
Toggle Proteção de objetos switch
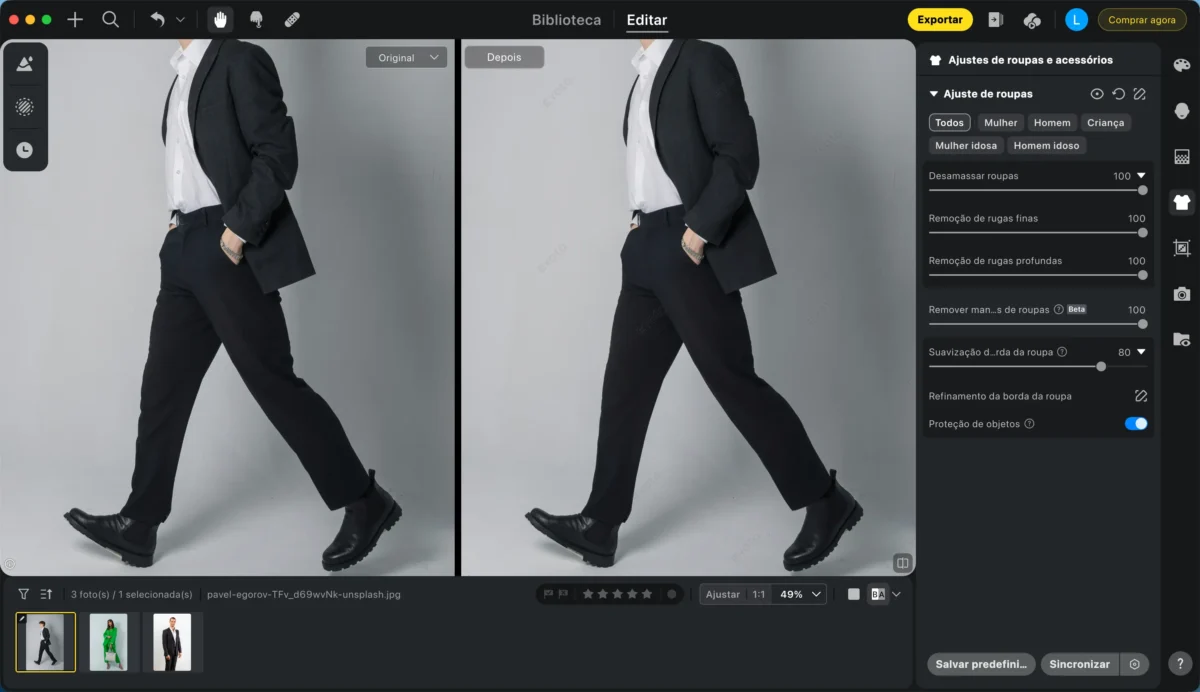pos(1136,424)
